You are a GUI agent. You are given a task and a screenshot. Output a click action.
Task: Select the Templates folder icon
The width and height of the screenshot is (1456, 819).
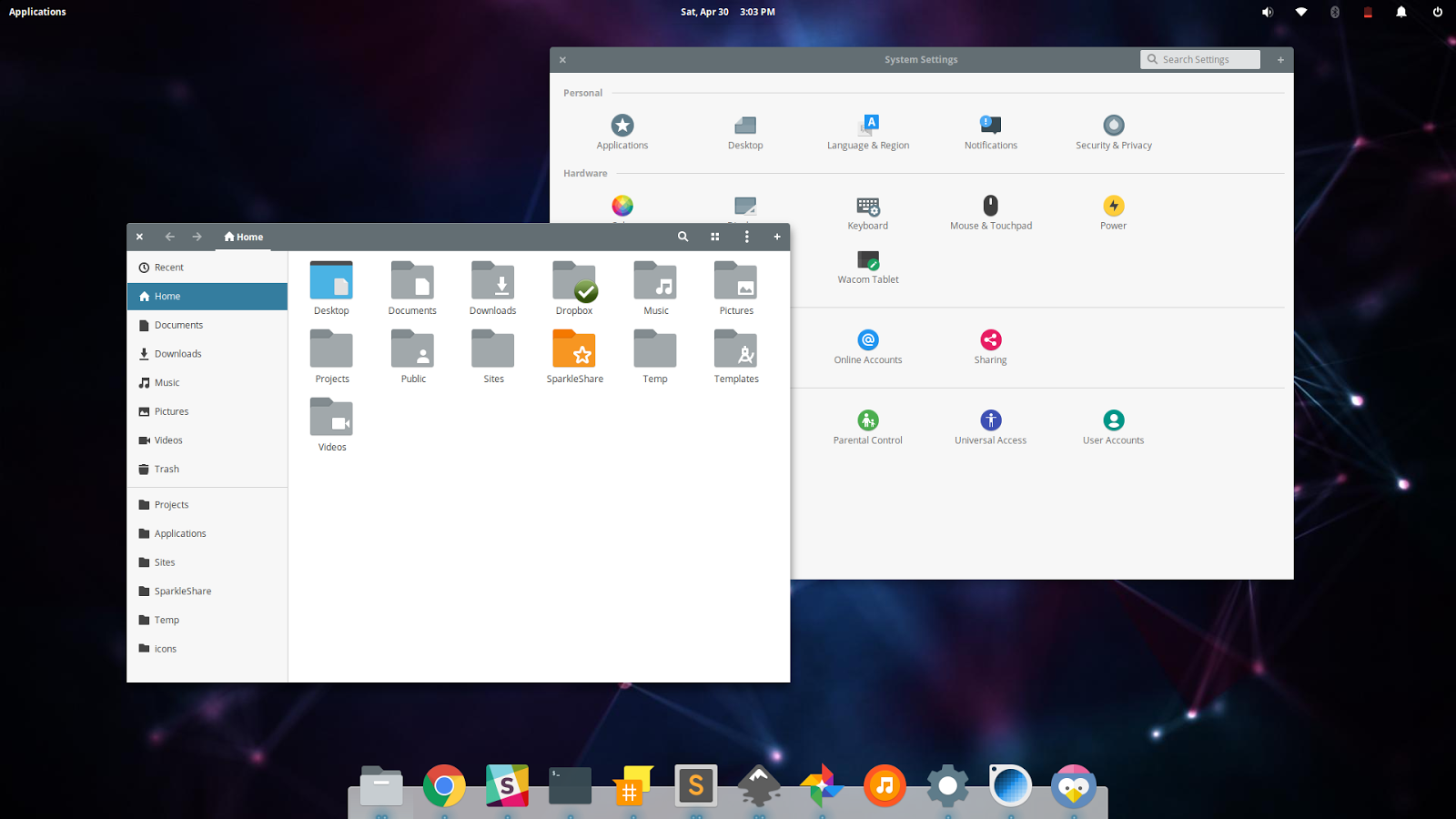[x=736, y=349]
